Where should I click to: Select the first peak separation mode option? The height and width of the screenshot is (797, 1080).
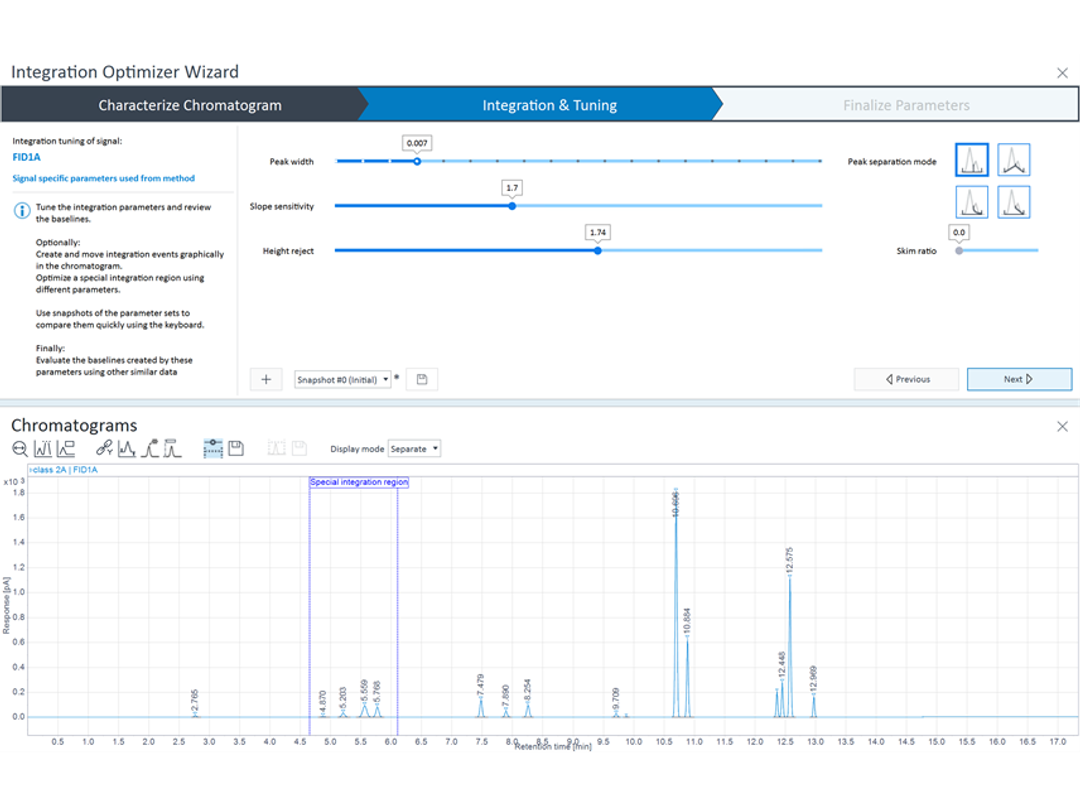pos(971,159)
